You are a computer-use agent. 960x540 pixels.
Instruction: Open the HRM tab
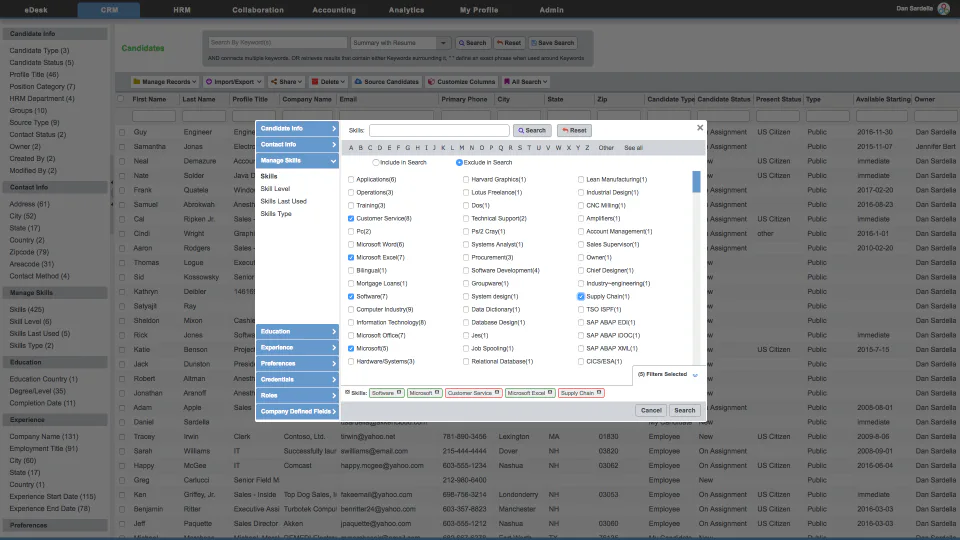coord(182,10)
